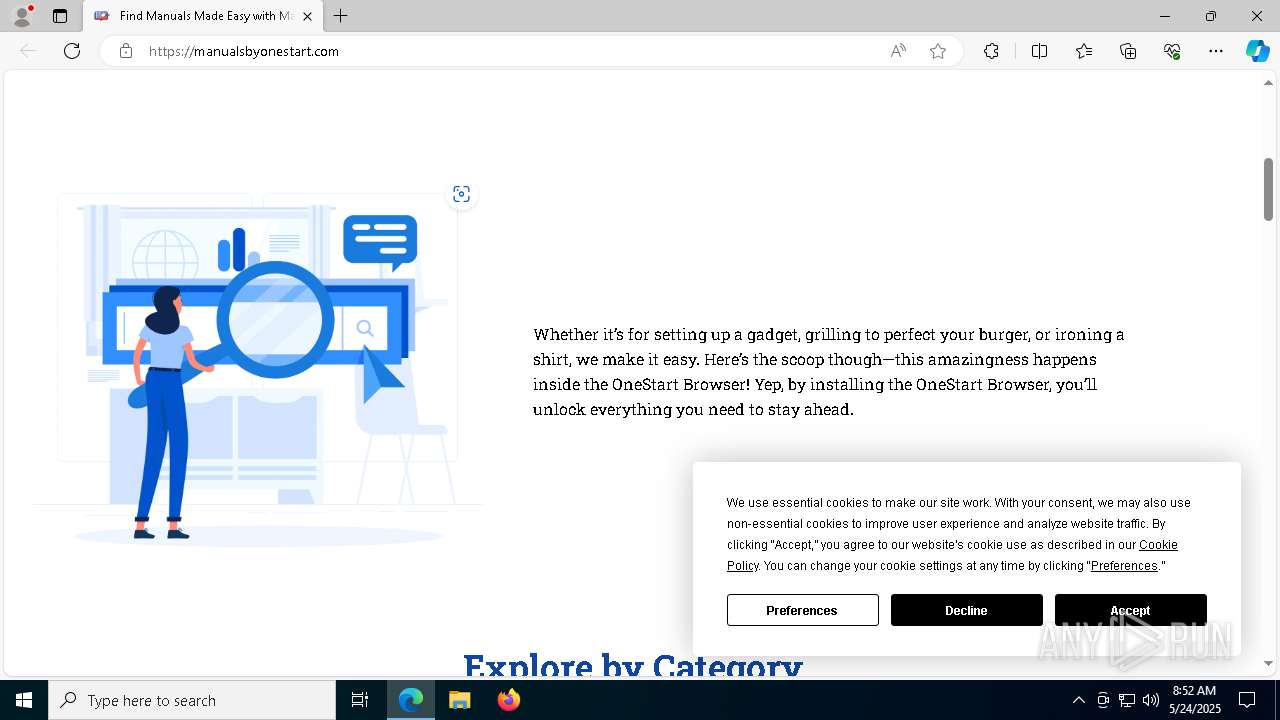Image resolution: width=1280 pixels, height=720 pixels.
Task: Toggle split screen view
Action: click(1039, 51)
